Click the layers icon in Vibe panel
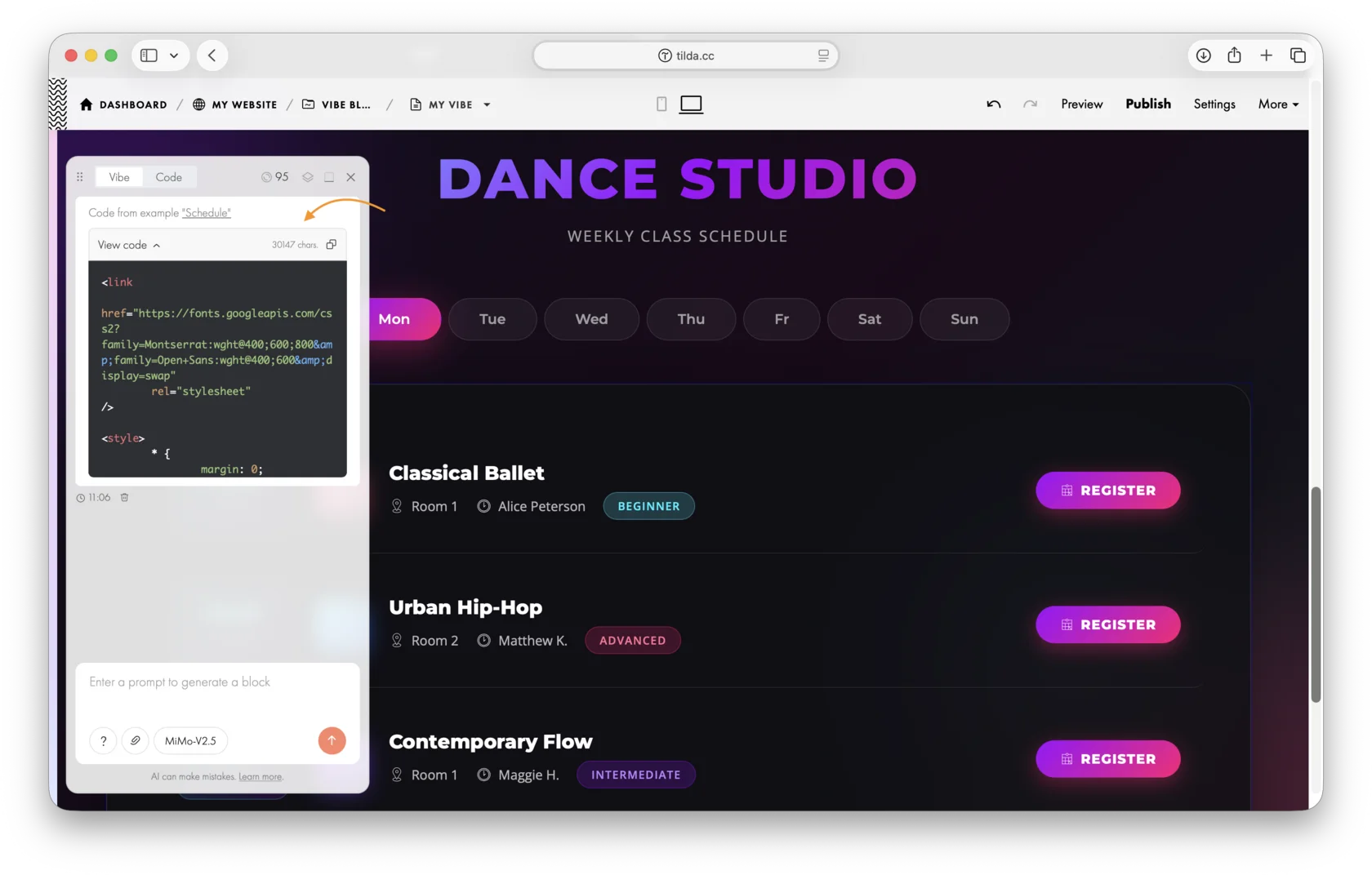The image size is (1372, 875). pos(308,177)
